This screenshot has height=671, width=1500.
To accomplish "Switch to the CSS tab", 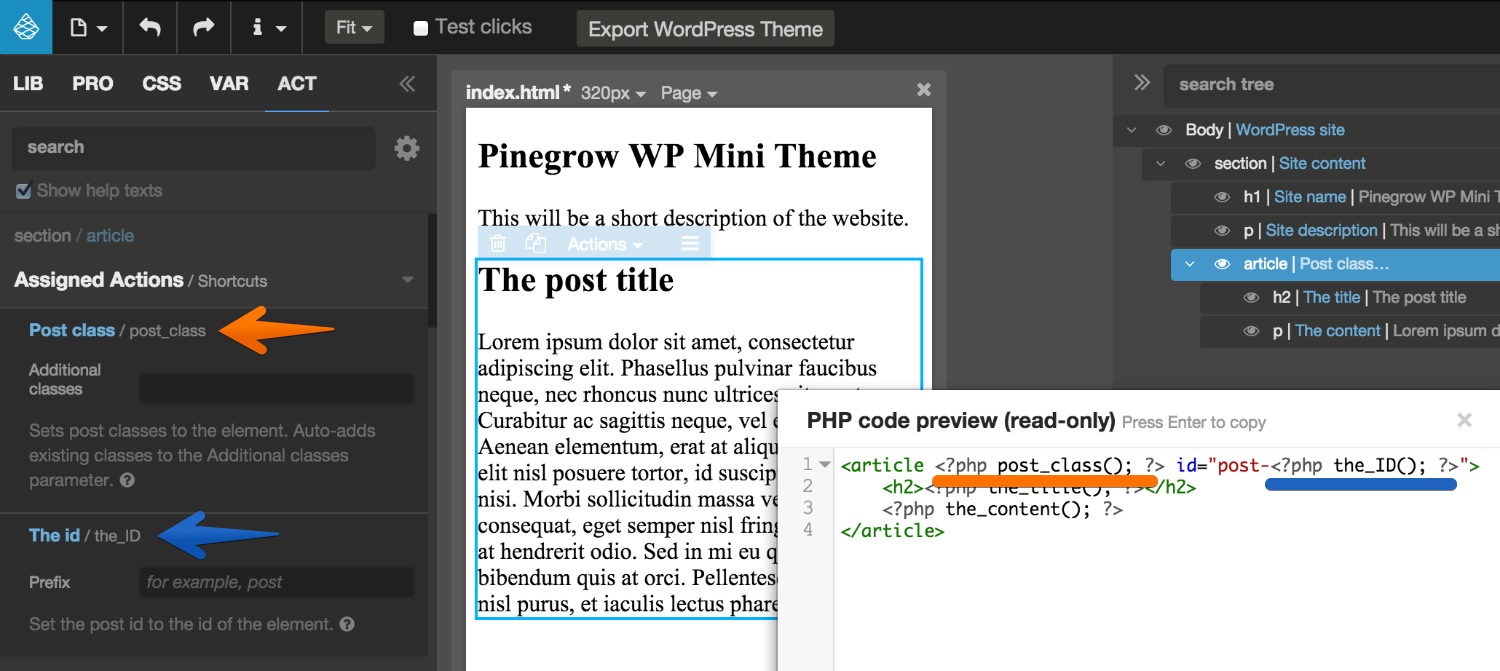I will coord(161,84).
